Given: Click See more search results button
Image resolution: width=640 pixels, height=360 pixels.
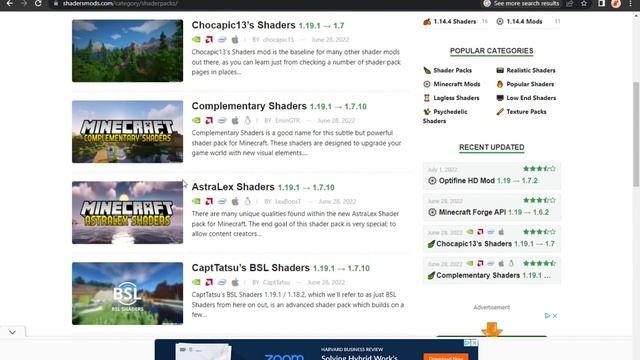Looking at the screenshot, I should 521,3.
